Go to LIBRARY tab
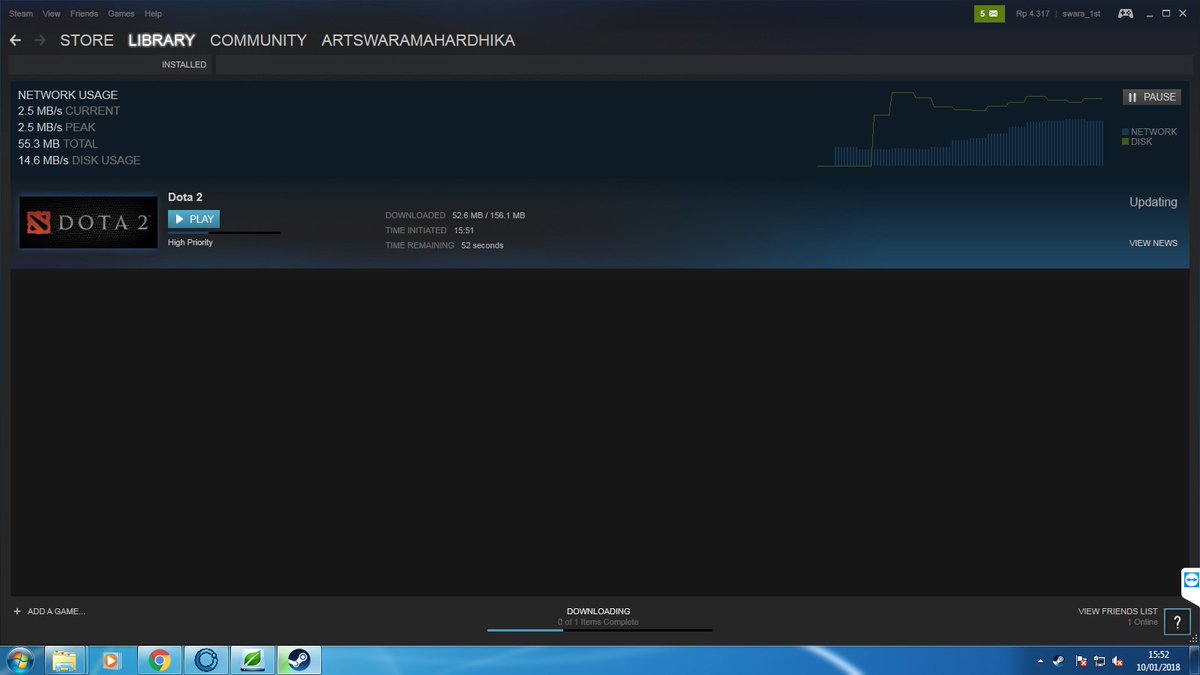 162,41
